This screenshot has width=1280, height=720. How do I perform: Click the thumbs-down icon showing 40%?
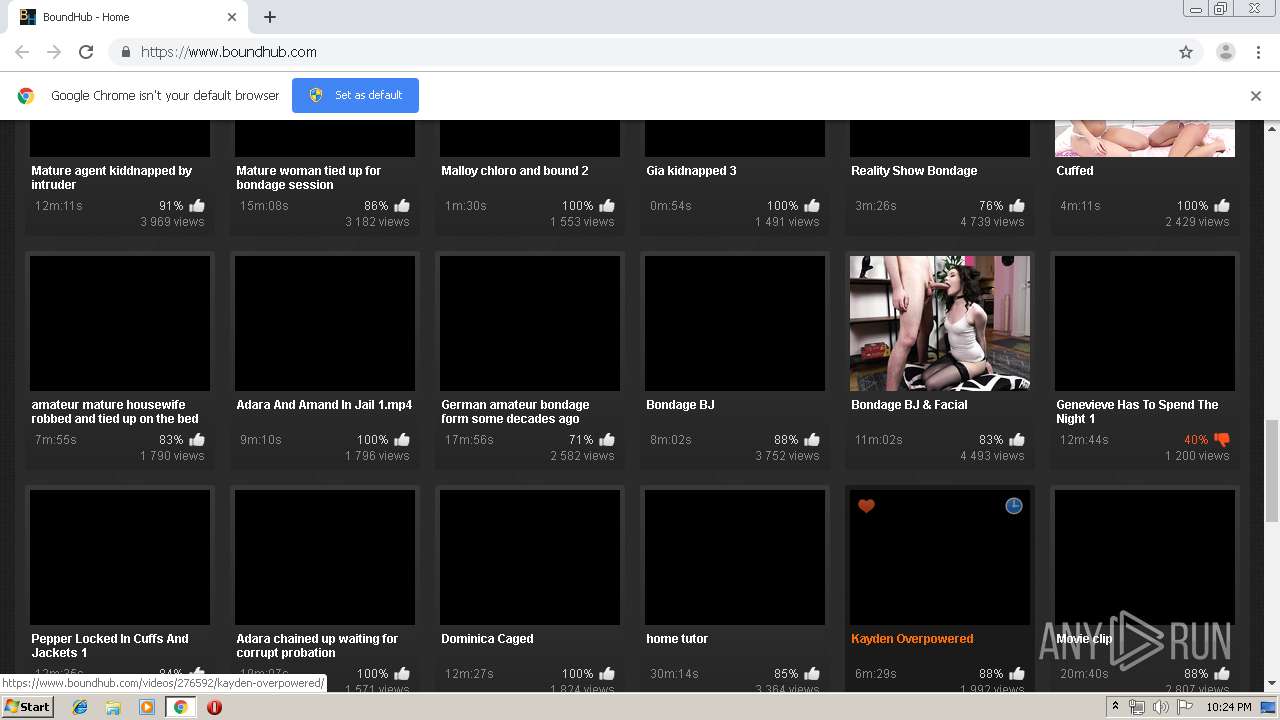(x=1221, y=440)
